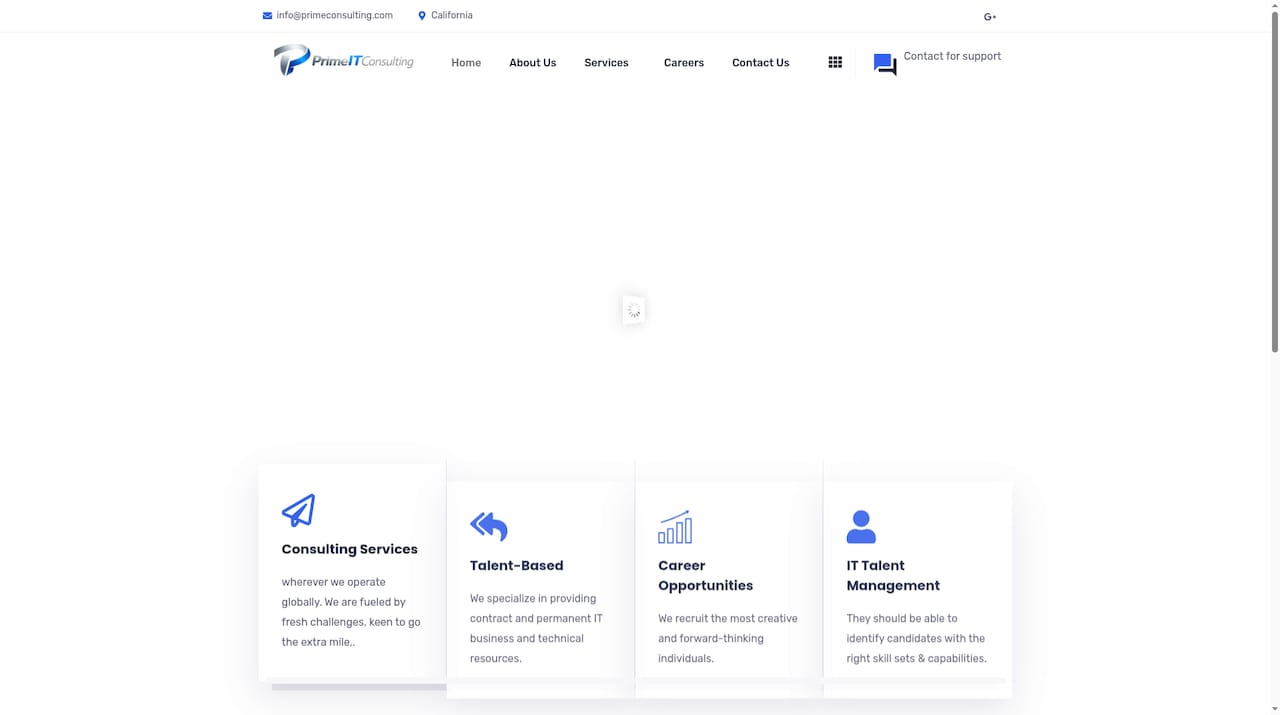Click the page vertical scrollbar thumb
The image size is (1280, 715).
[1275, 180]
